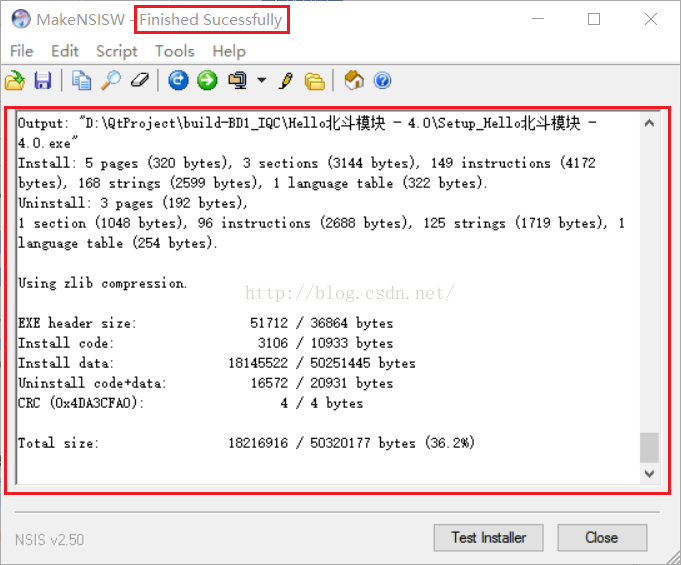
Task: Click the 'Total size:' label in log
Action: 58,443
